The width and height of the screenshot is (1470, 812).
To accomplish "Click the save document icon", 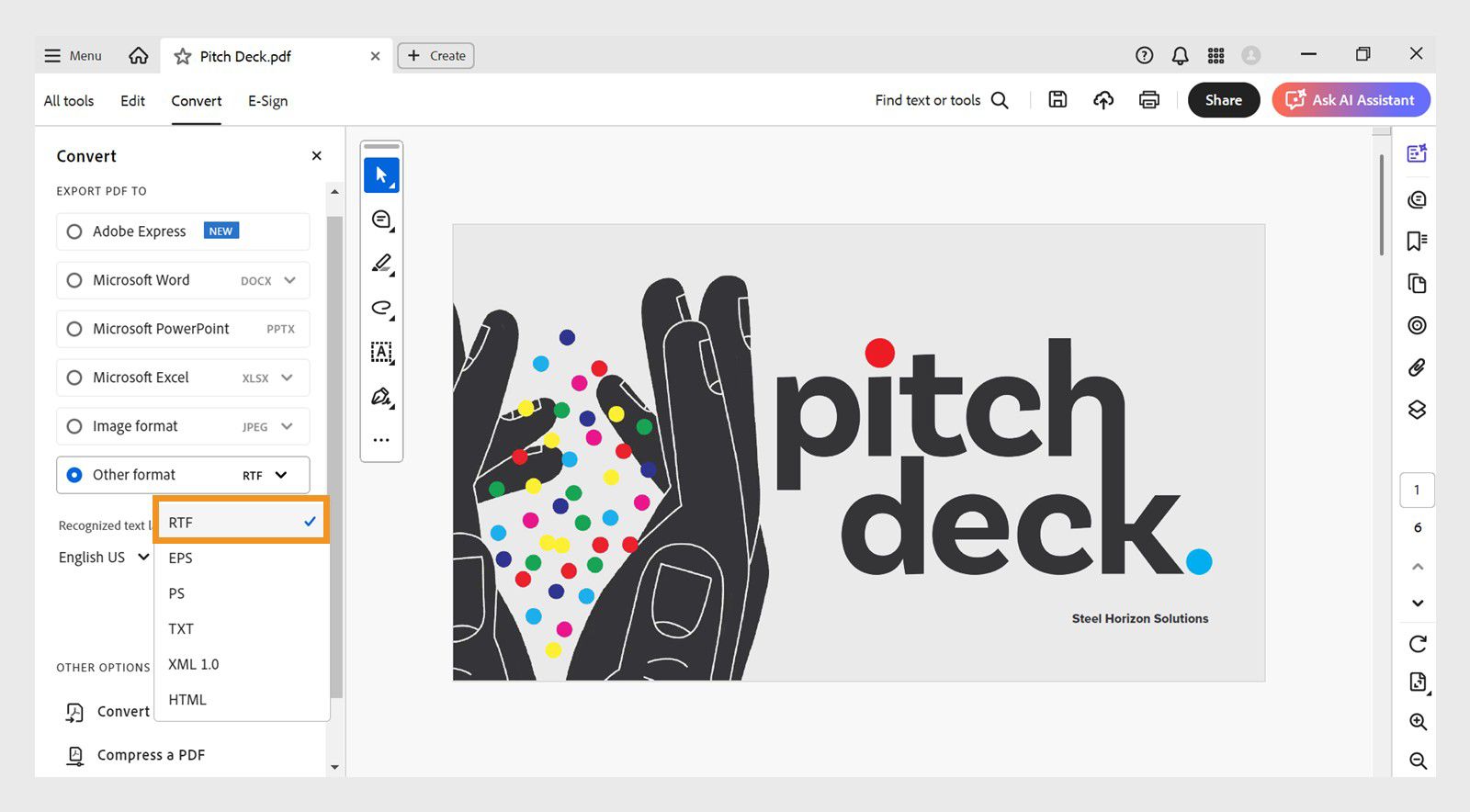I will (1057, 100).
